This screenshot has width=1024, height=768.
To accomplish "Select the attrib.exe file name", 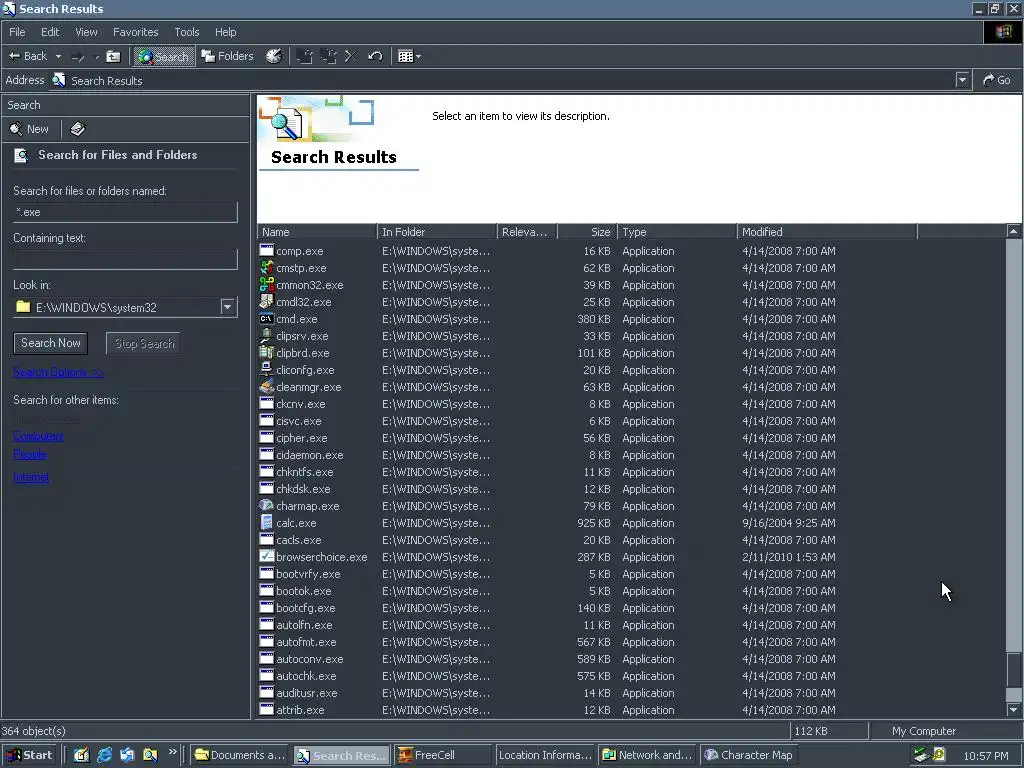I will click(300, 710).
